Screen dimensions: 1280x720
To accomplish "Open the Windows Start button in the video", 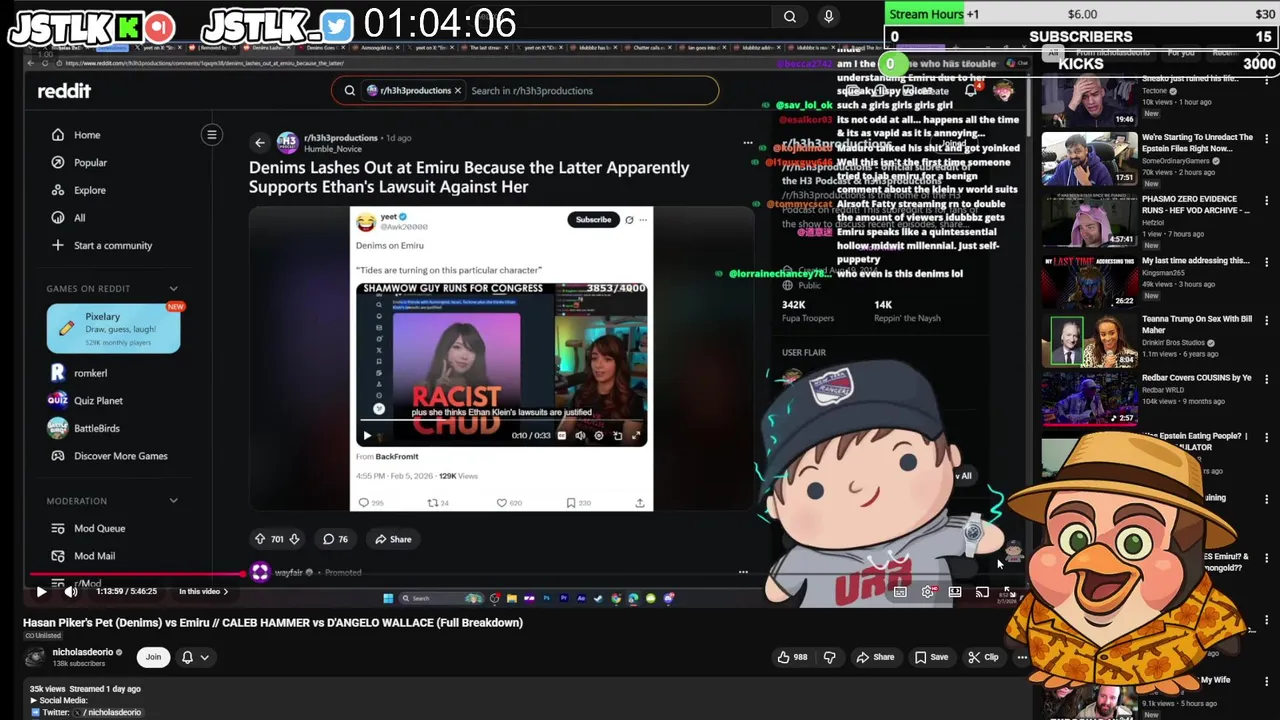I will 388,598.
